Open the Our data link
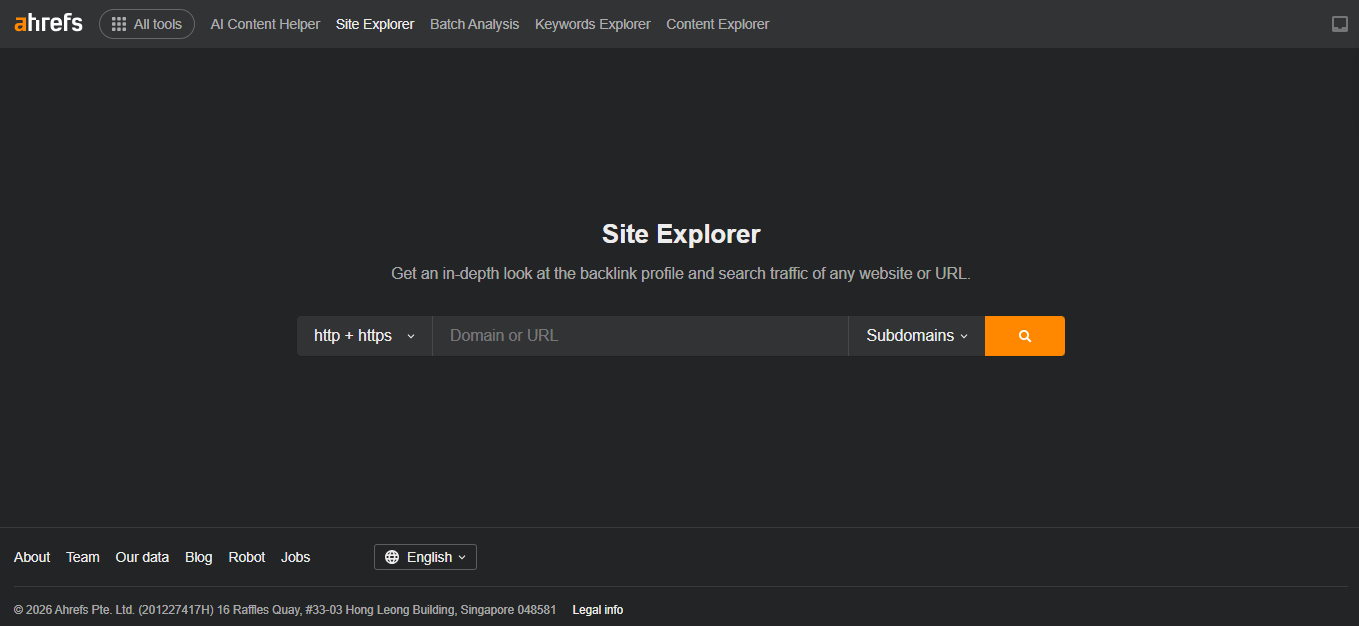 coord(142,557)
